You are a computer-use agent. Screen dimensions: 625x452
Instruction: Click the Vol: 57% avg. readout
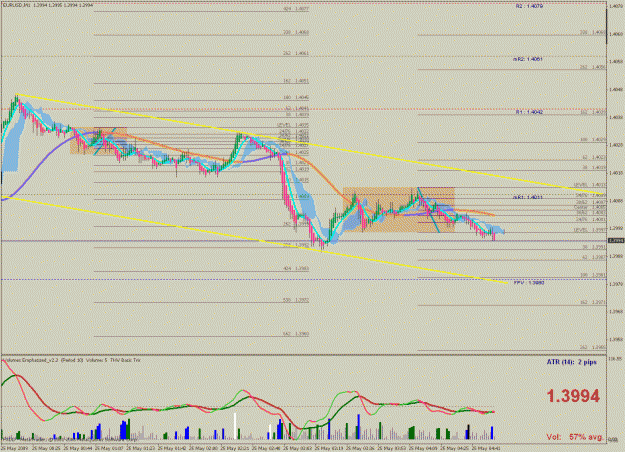(574, 437)
